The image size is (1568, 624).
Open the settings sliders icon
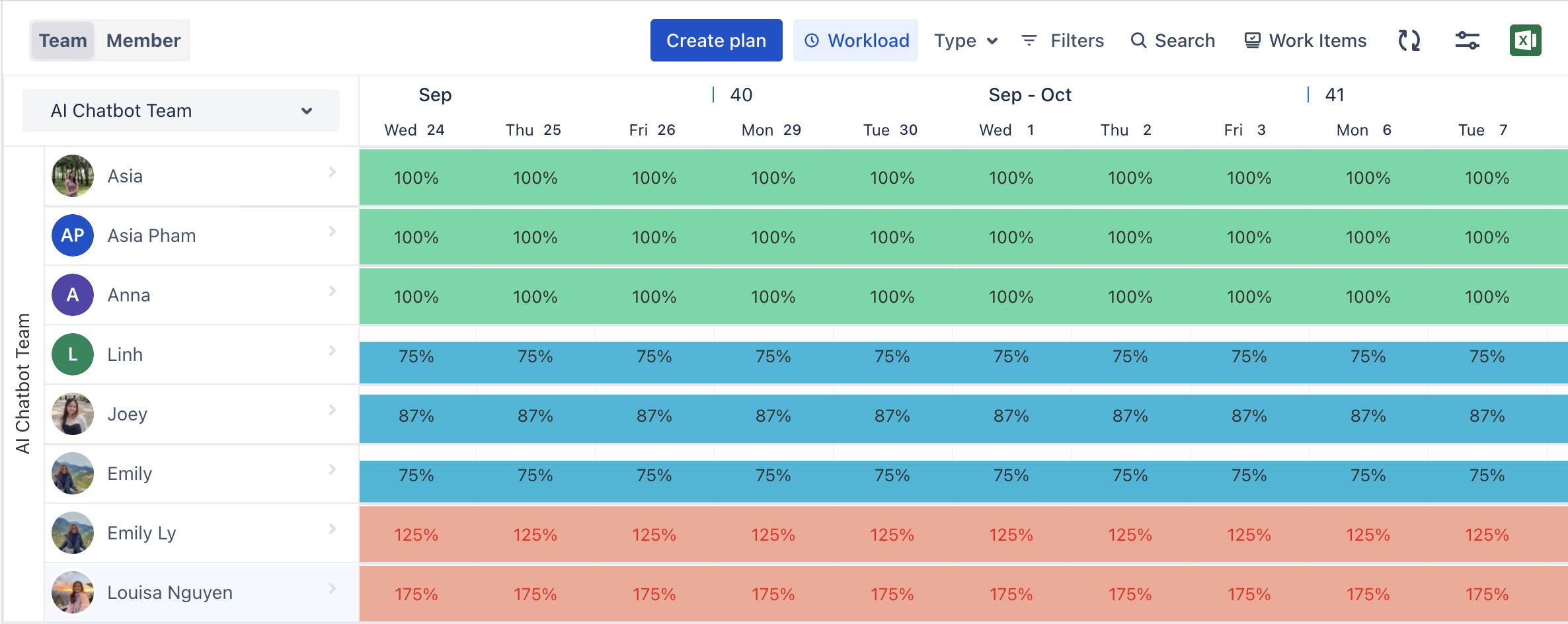point(1467,40)
